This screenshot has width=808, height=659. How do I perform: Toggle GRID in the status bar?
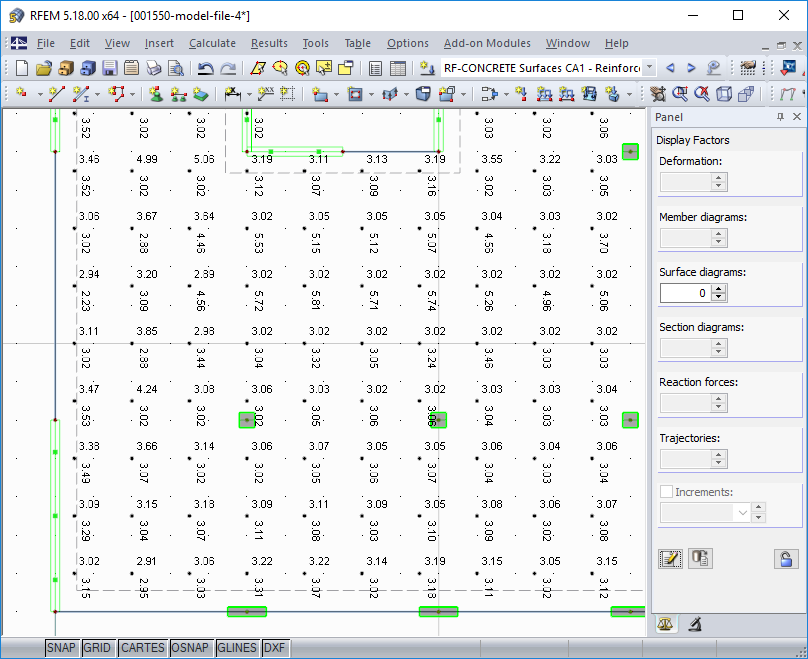98,648
